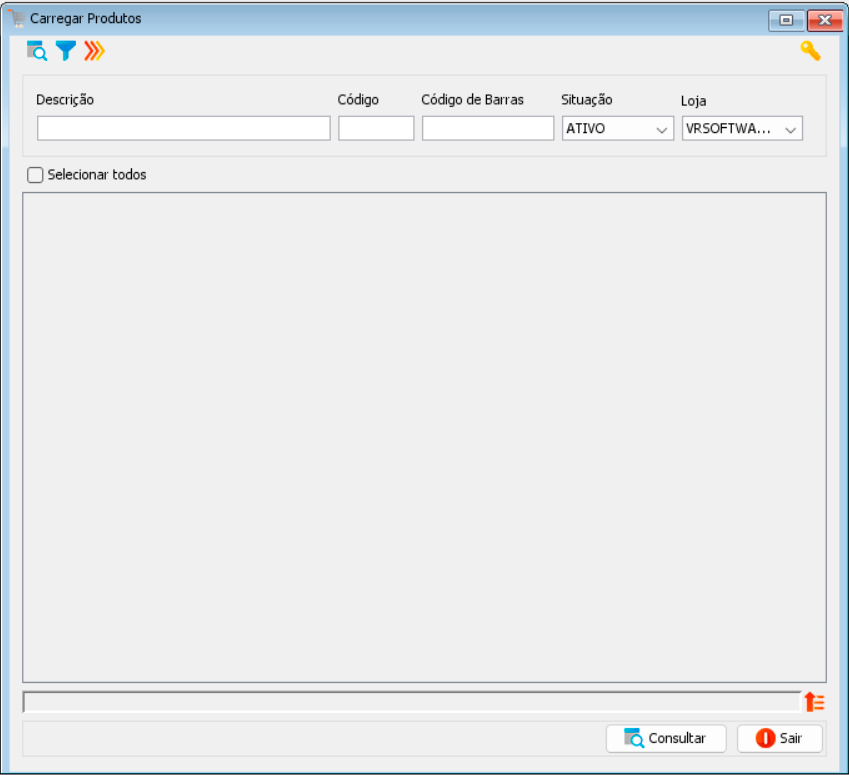Click the yellow key icon
The image size is (849, 775).
811,51
